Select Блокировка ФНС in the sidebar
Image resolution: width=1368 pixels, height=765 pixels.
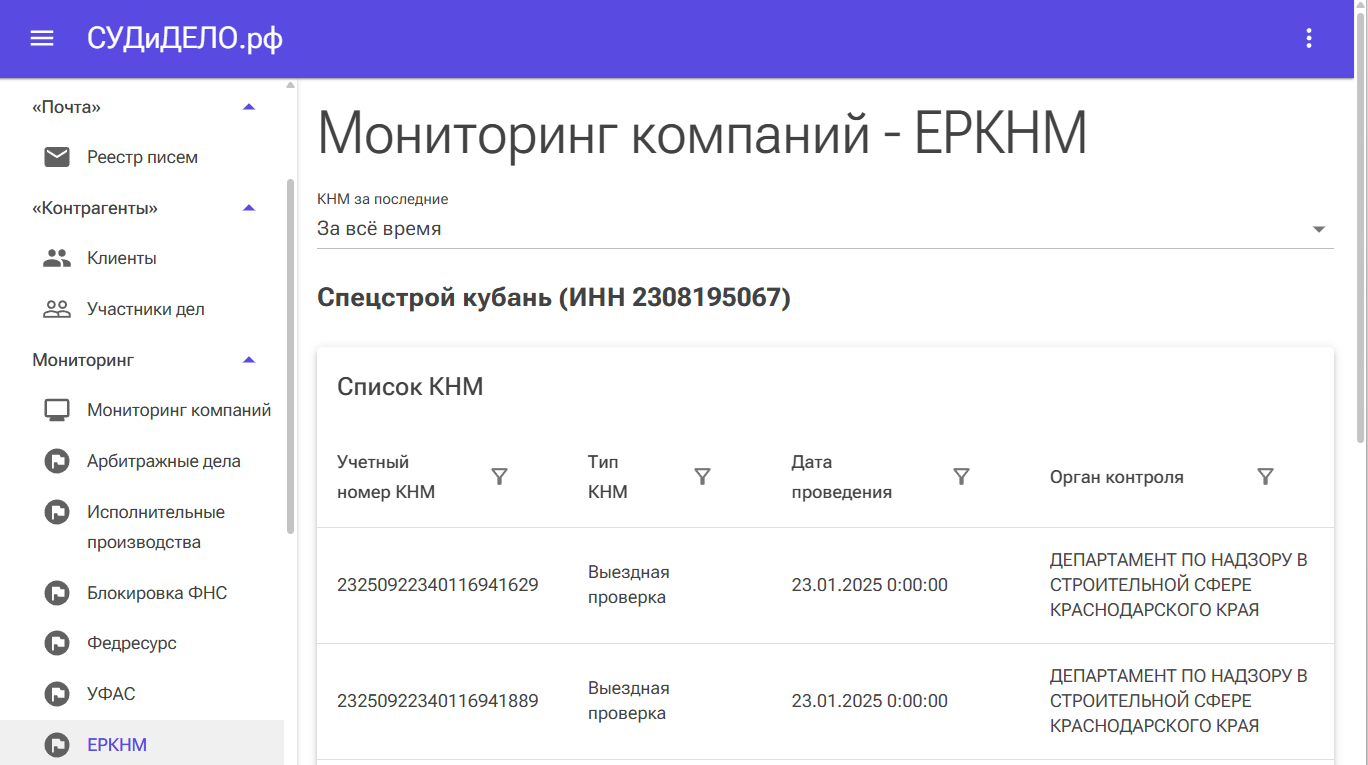click(x=157, y=593)
